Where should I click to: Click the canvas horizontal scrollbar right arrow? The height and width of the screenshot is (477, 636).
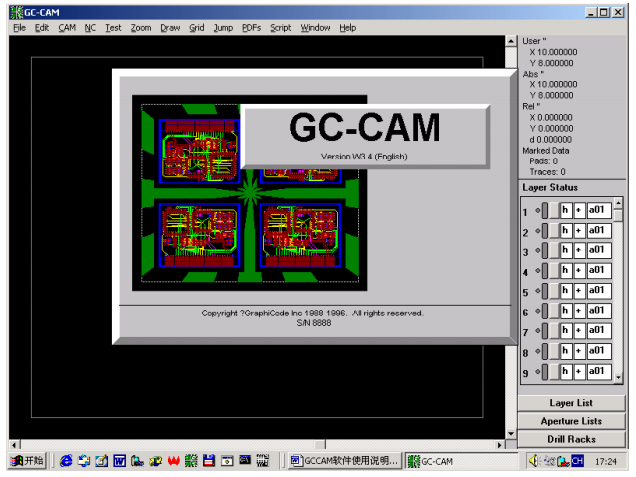(500, 445)
